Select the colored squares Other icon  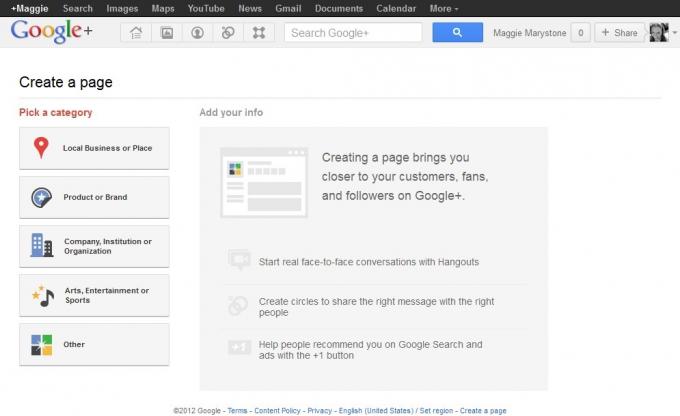click(x=42, y=345)
